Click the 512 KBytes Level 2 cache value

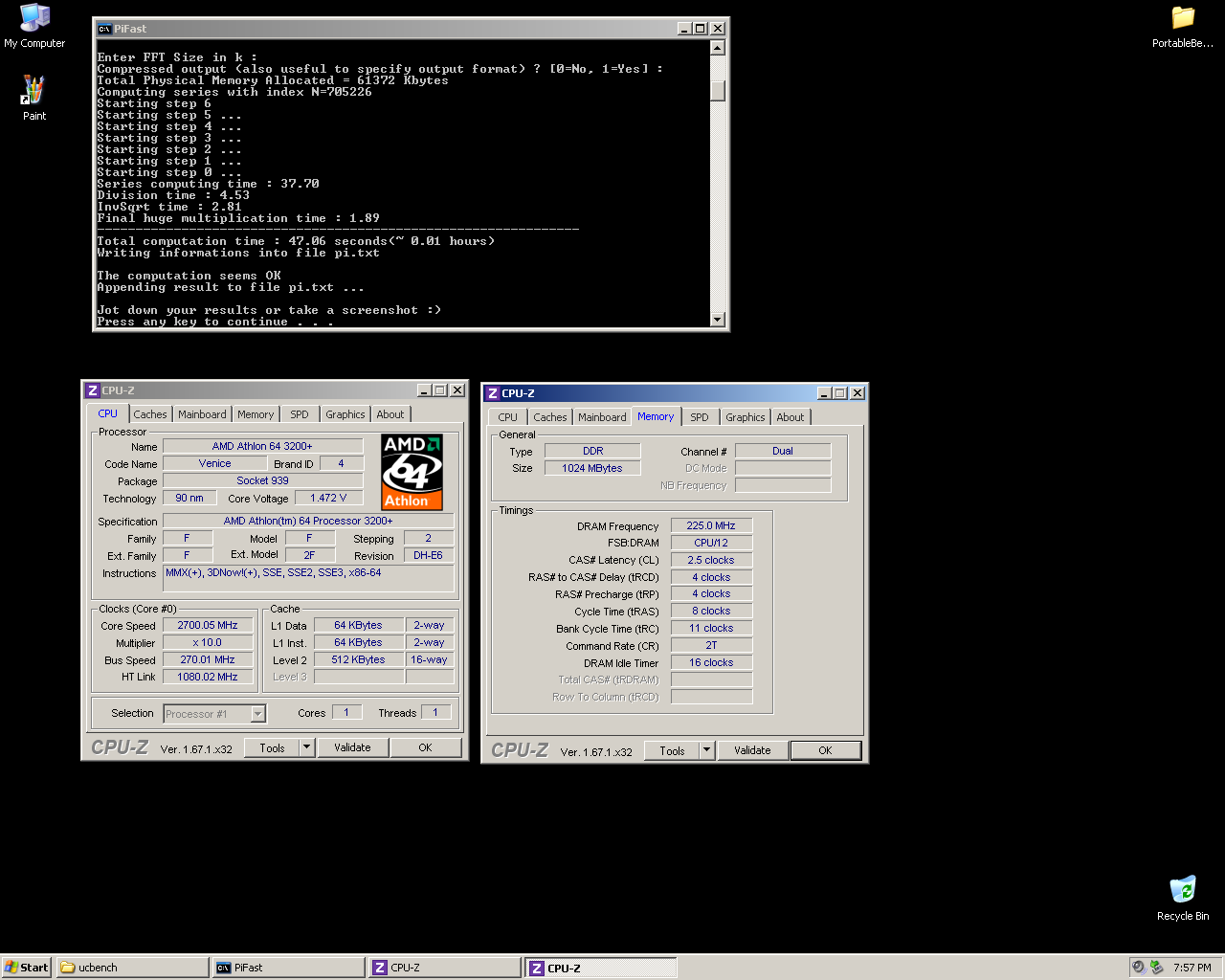[359, 659]
